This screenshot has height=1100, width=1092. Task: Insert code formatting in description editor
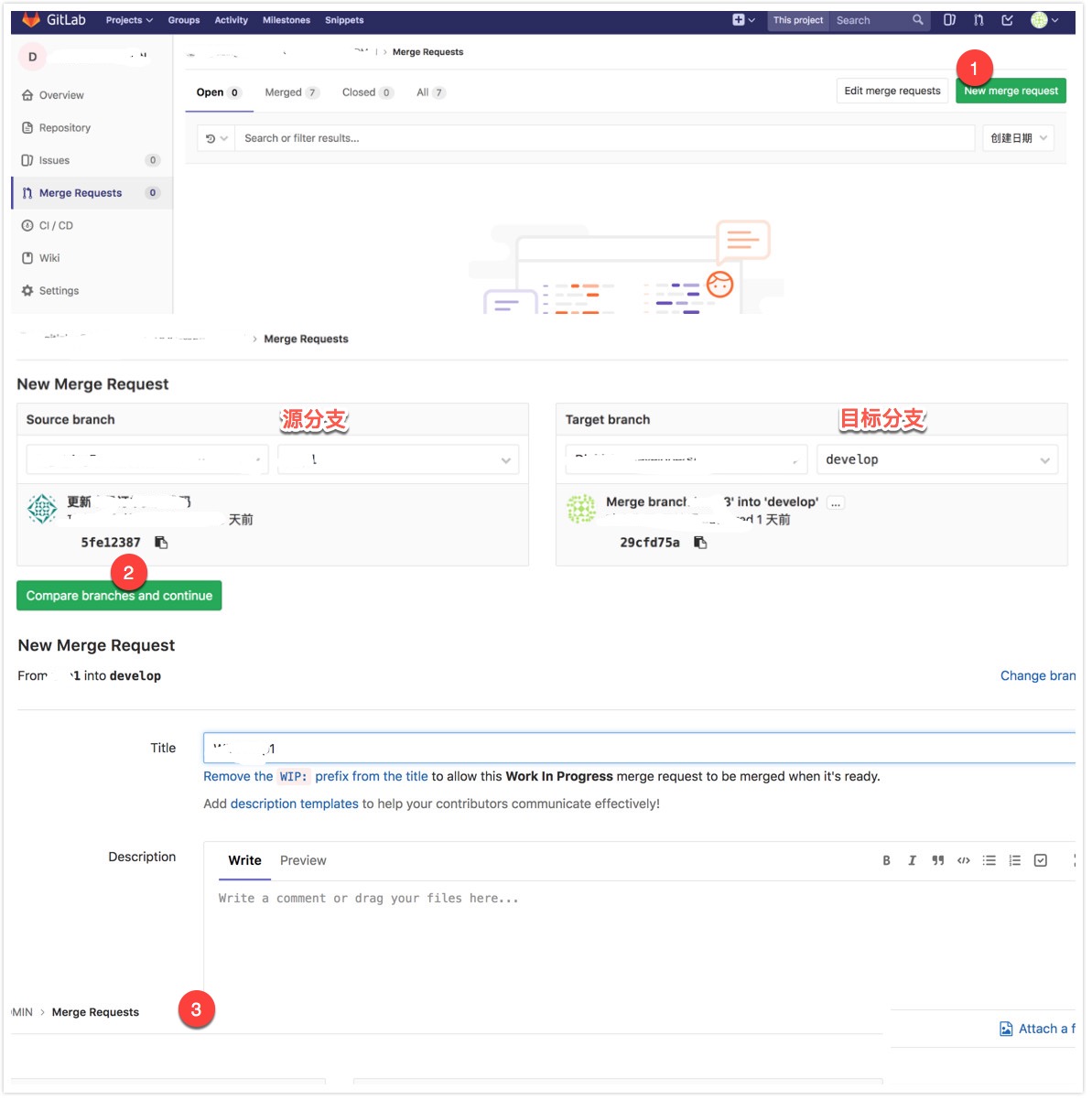(963, 860)
